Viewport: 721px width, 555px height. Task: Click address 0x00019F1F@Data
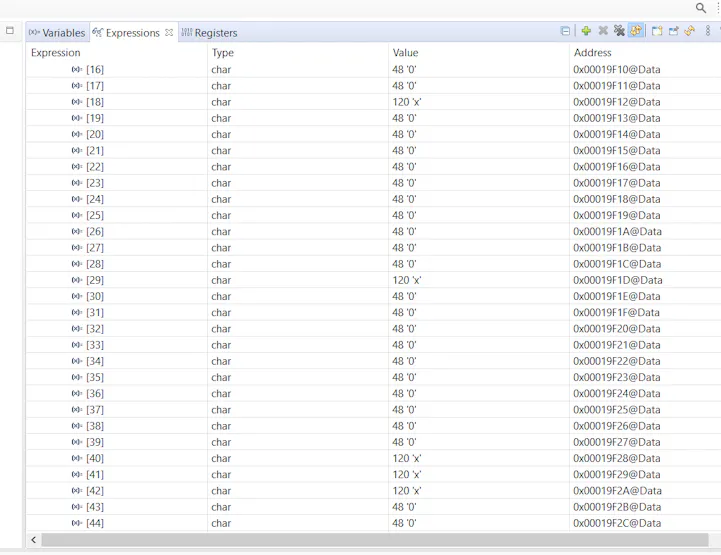[616, 312]
